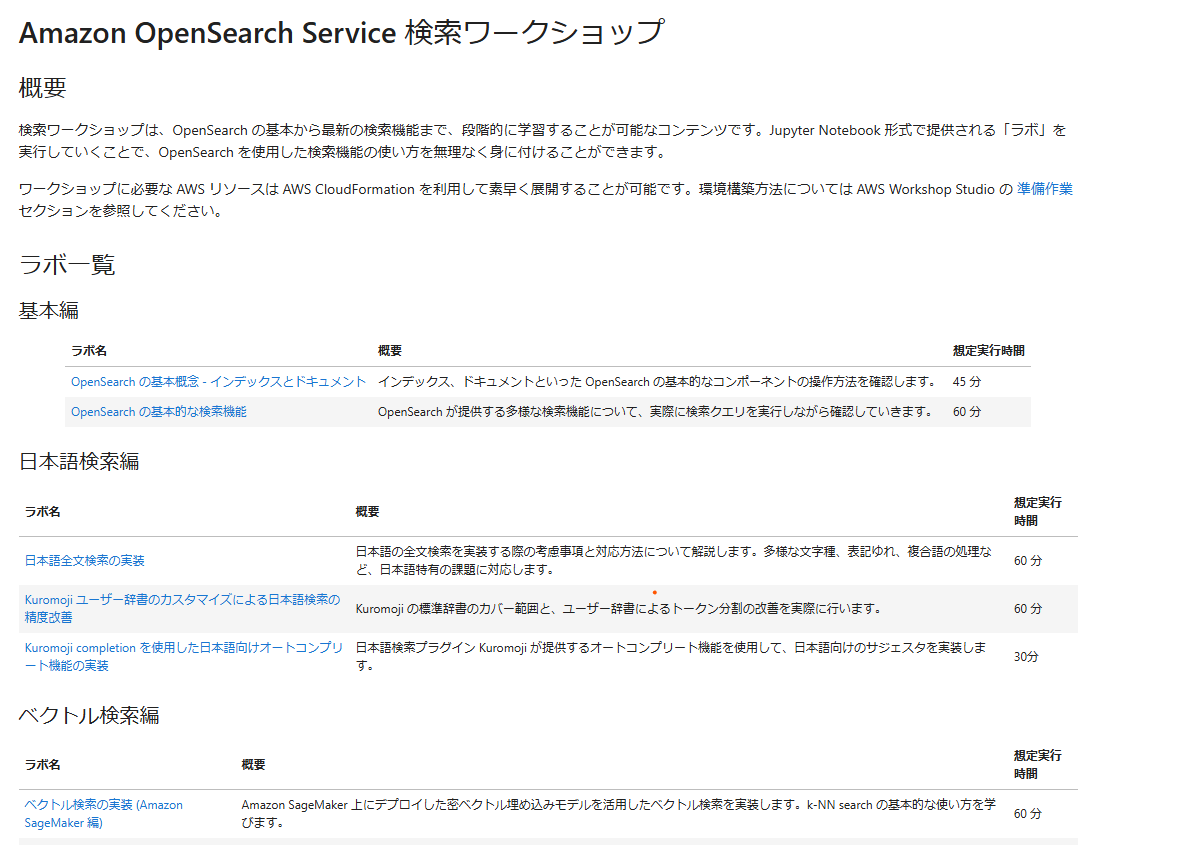Viewport: 1193px width, 845px height.
Task: Click ラボ名 header in 日本語検索編 table
Action: (43, 512)
